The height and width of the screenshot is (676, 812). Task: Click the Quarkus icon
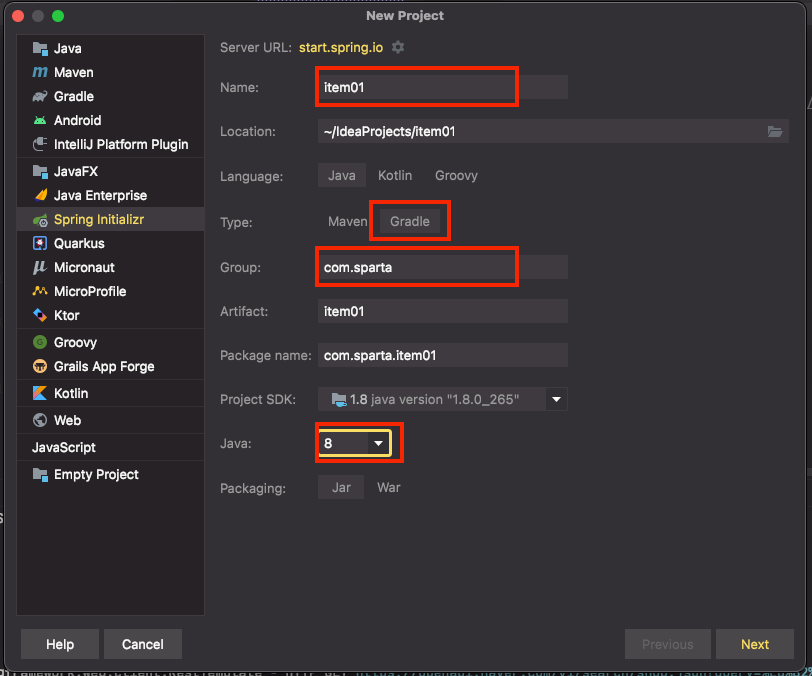[40, 243]
